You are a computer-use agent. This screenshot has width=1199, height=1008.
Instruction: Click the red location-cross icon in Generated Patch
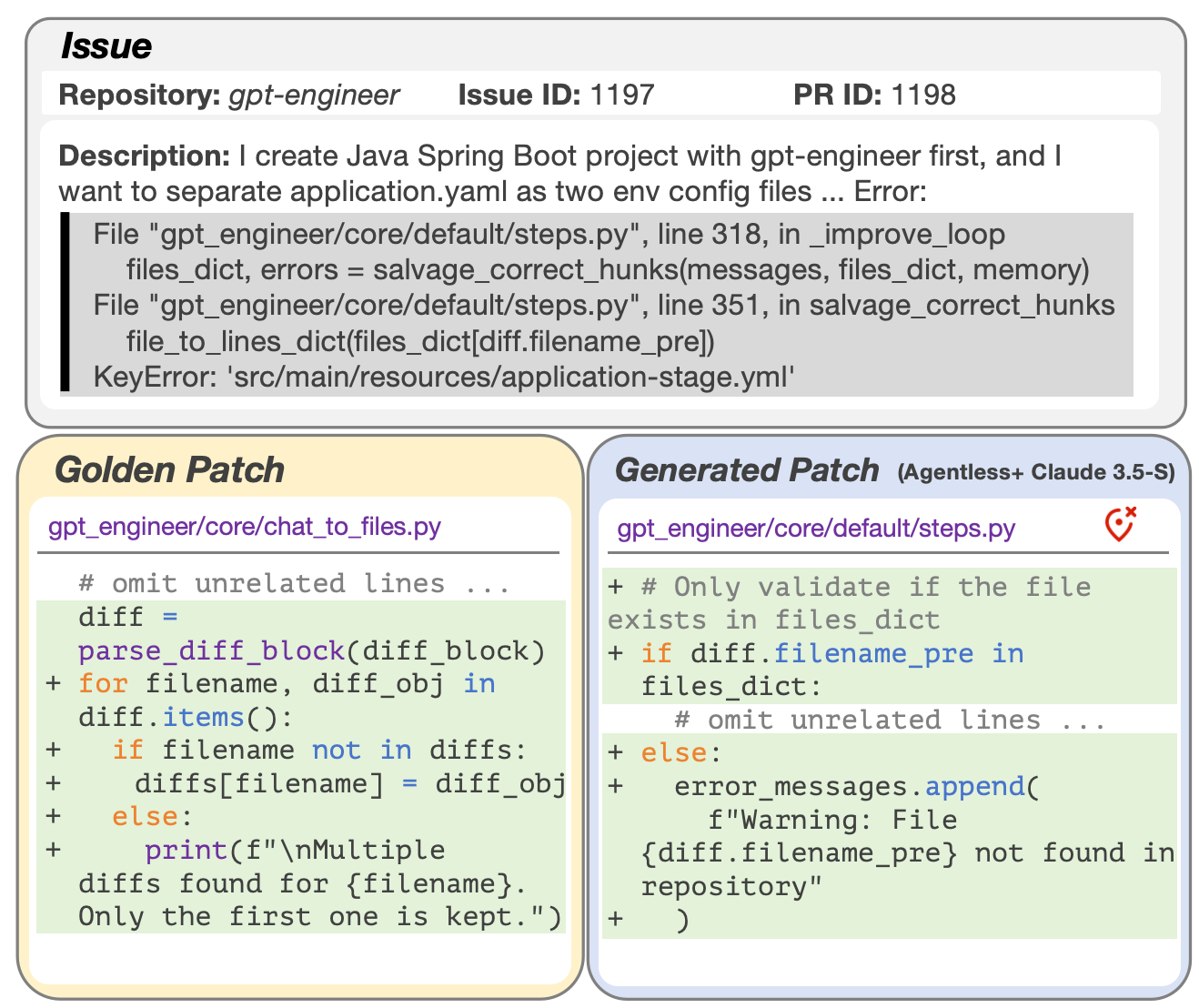tap(1121, 524)
